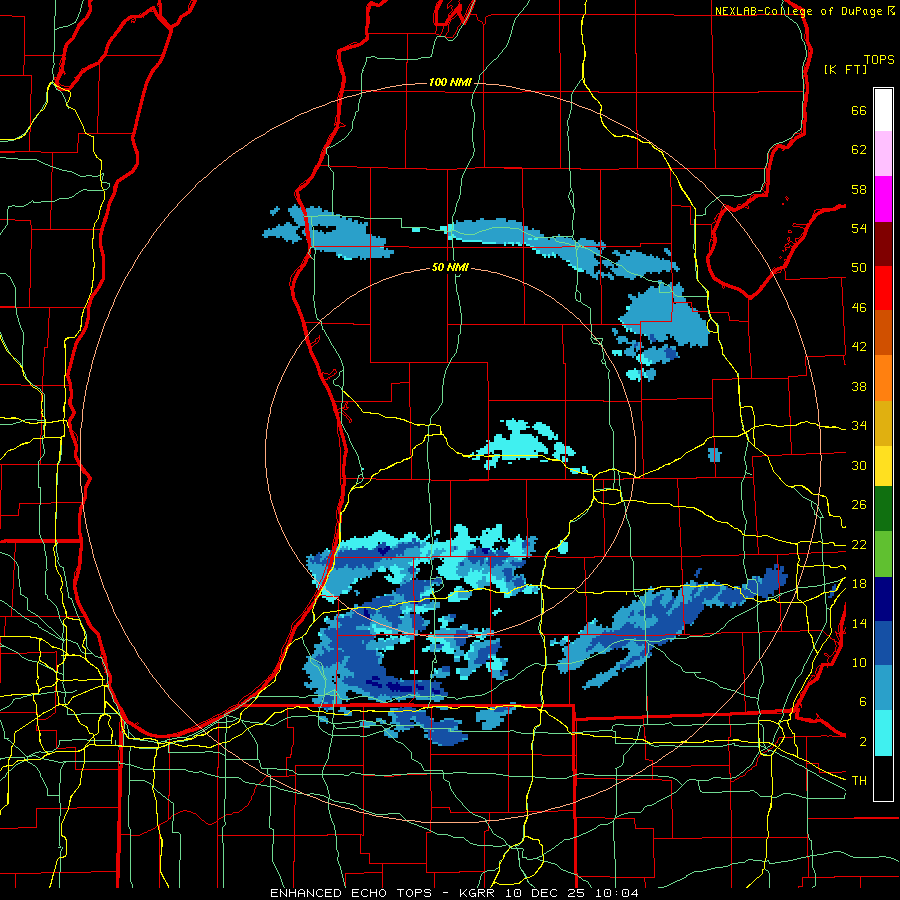Click the '66' legend value
Viewport: 900px width, 900px height.
click(859, 111)
